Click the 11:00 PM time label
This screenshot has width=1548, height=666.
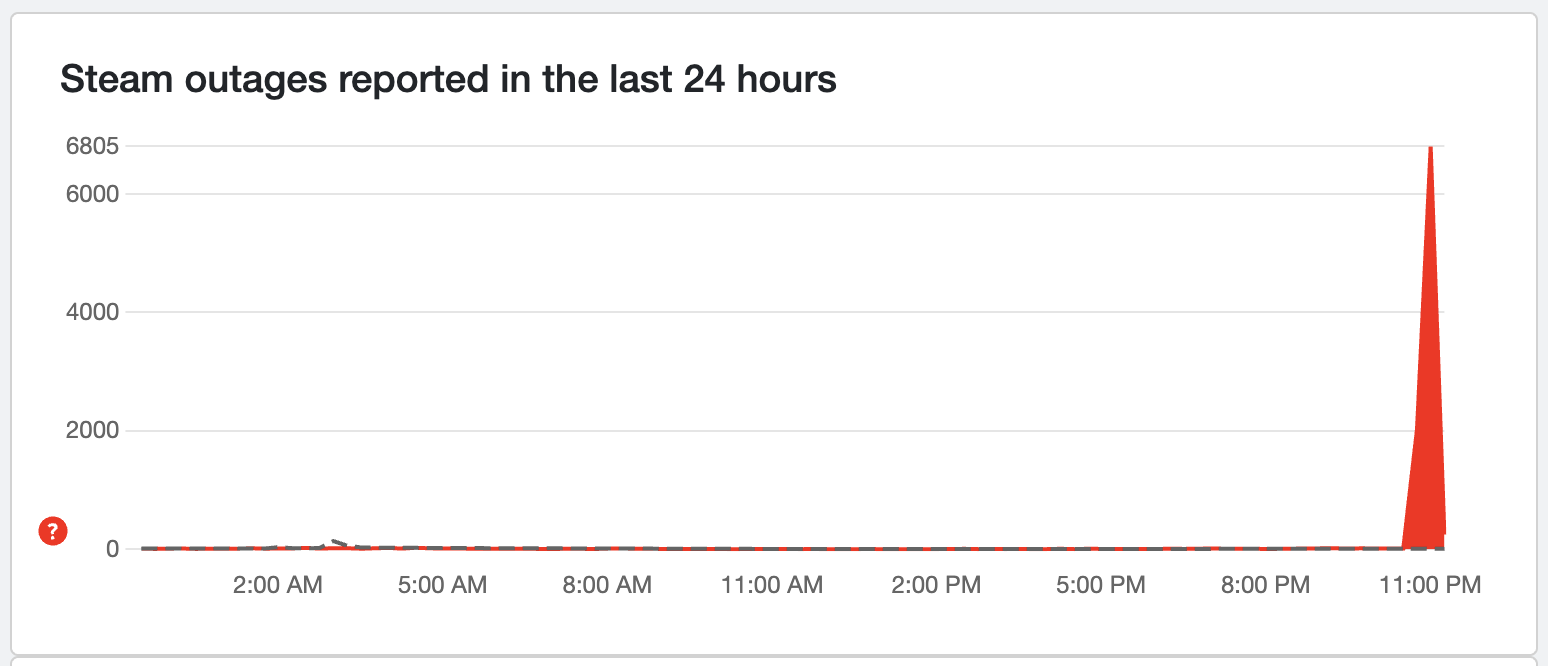[x=1430, y=586]
